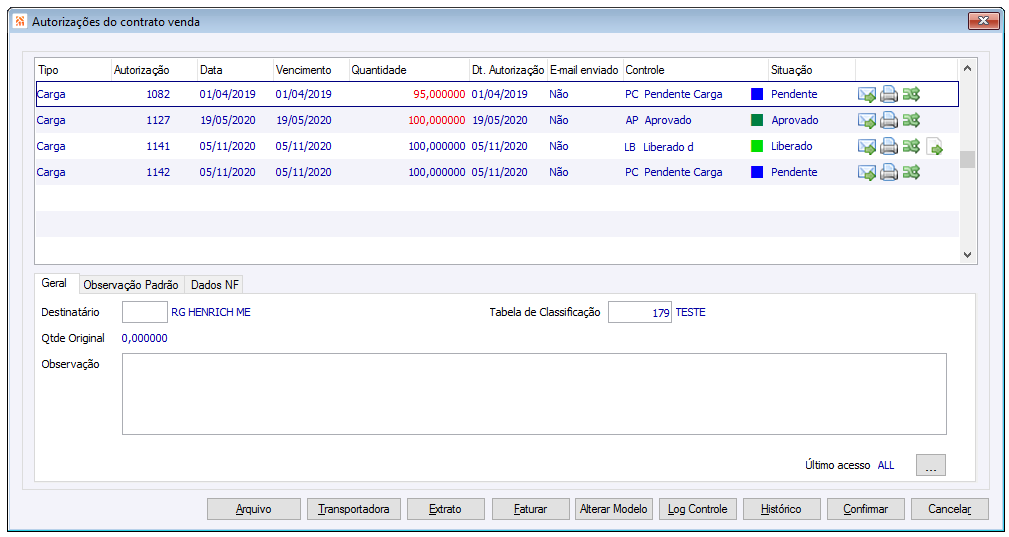Open Histórico
Image resolution: width=1009 pixels, height=537 pixels.
(781, 509)
